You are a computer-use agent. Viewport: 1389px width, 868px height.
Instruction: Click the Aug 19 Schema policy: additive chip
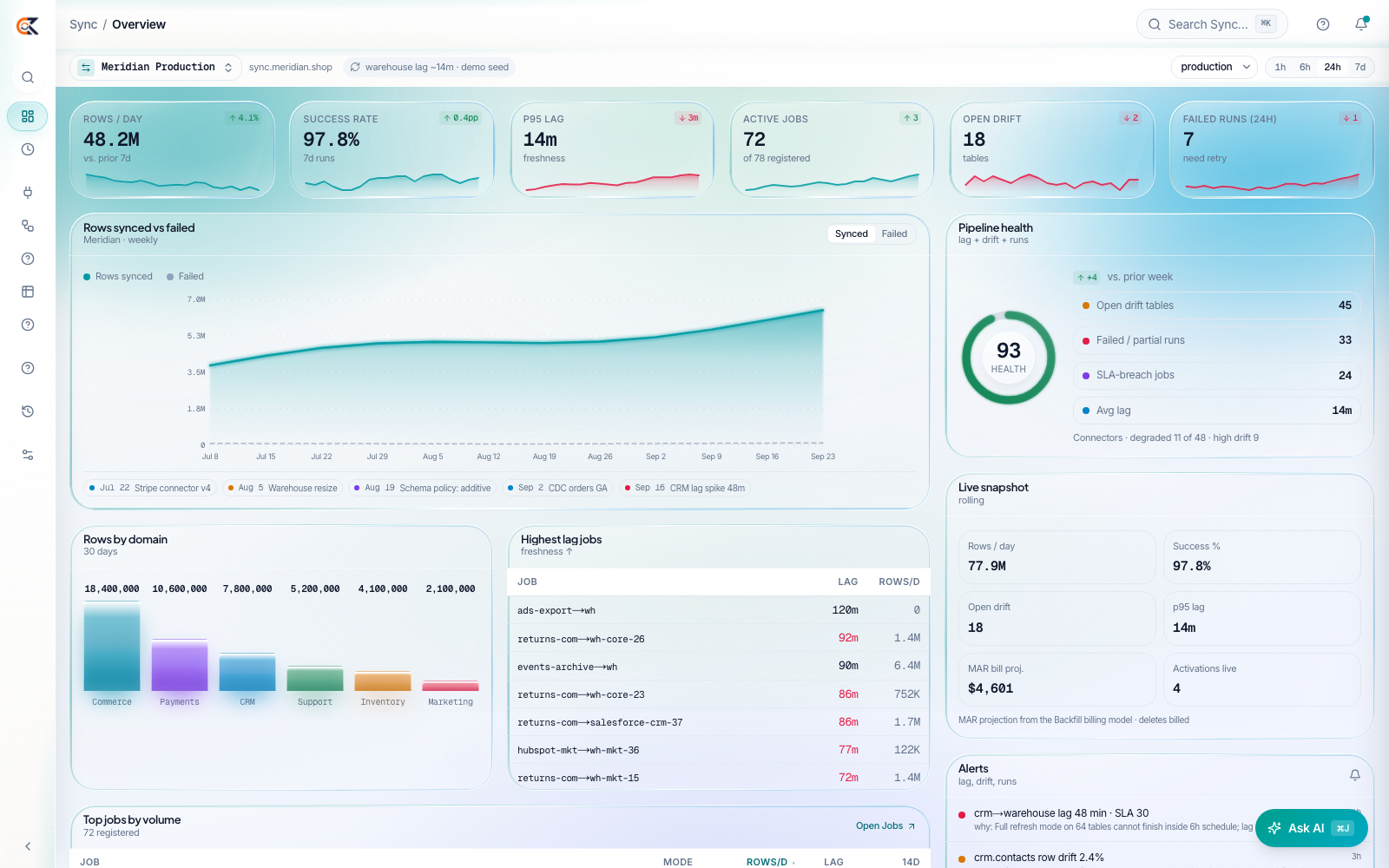423,489
